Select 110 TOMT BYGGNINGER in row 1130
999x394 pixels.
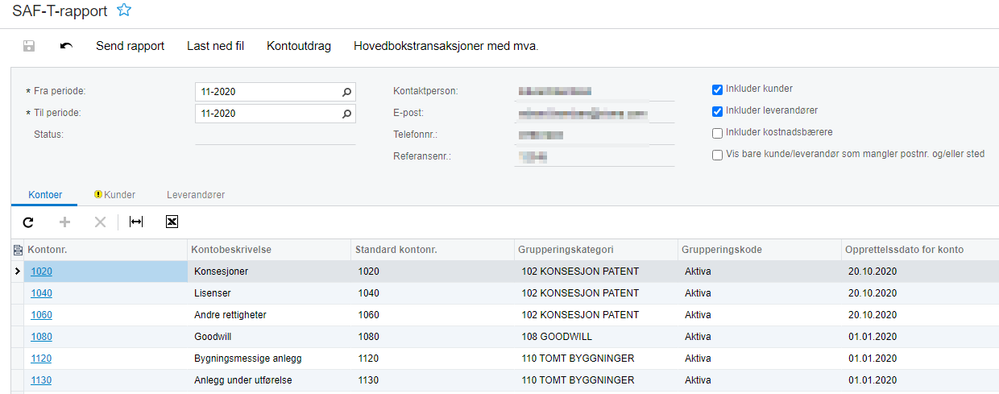pyautogui.click(x=596, y=380)
